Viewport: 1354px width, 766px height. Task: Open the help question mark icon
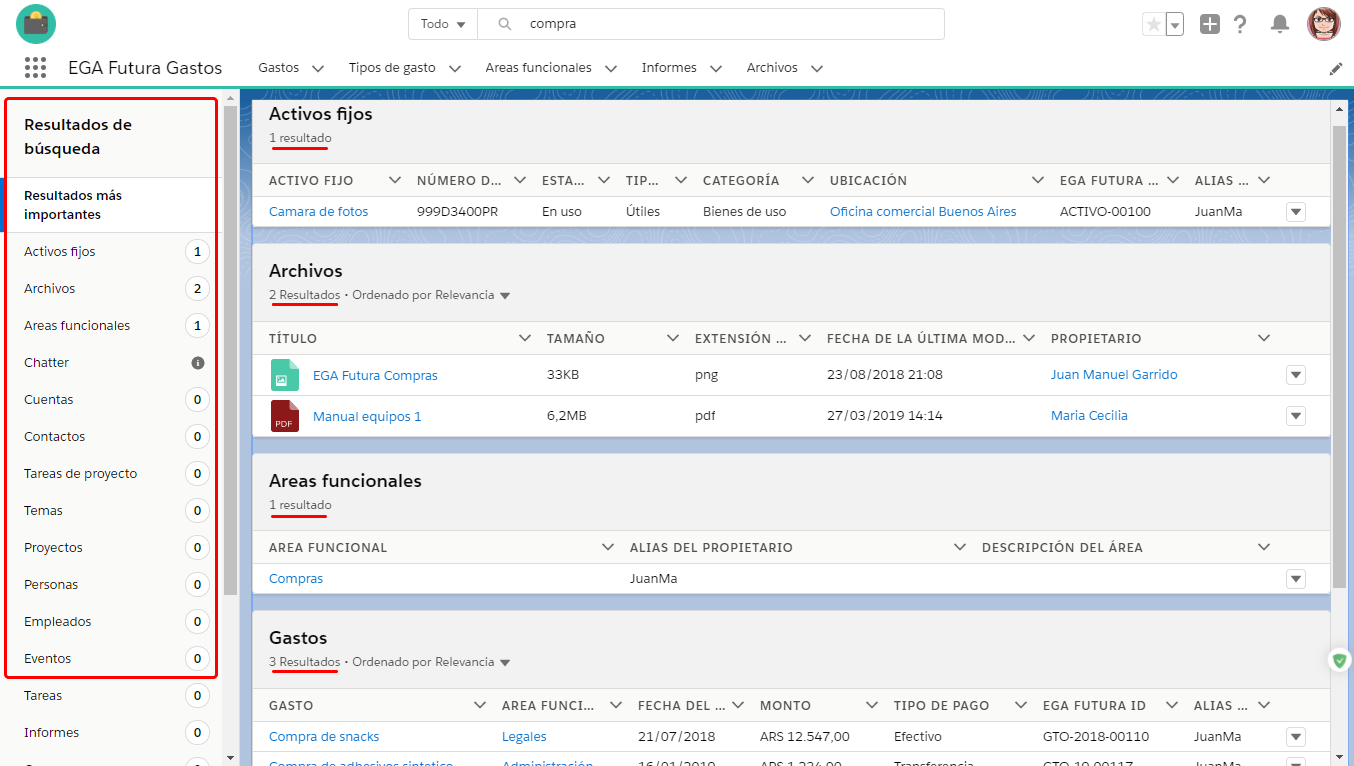[1240, 24]
